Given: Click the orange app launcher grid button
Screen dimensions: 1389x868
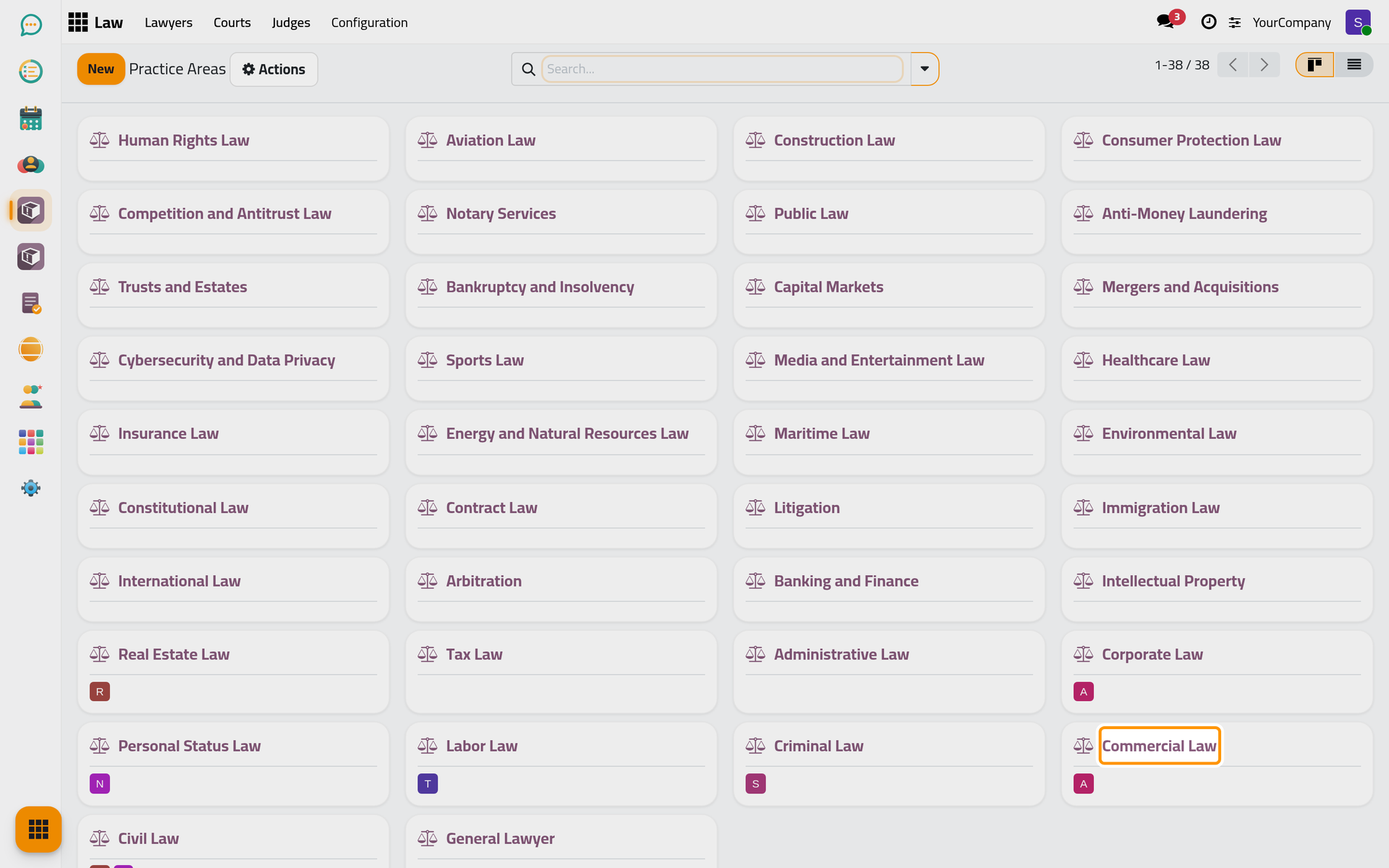Looking at the screenshot, I should tap(38, 829).
